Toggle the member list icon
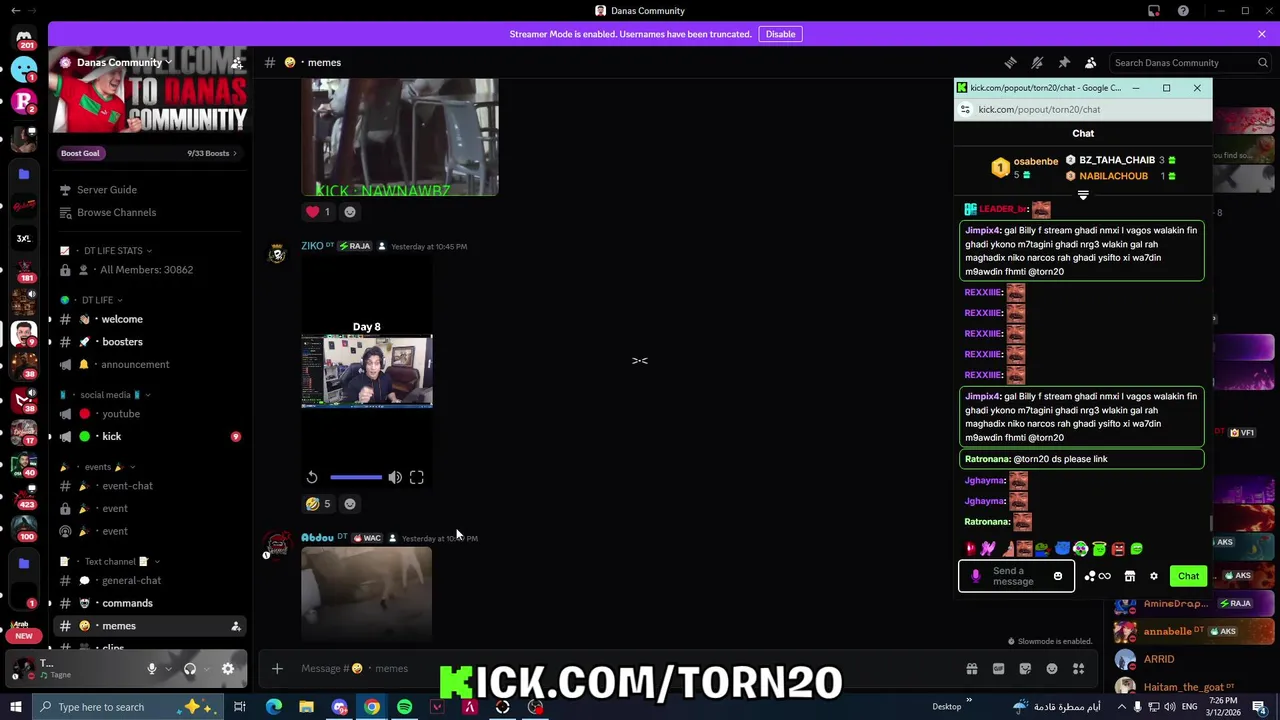 (1091, 62)
